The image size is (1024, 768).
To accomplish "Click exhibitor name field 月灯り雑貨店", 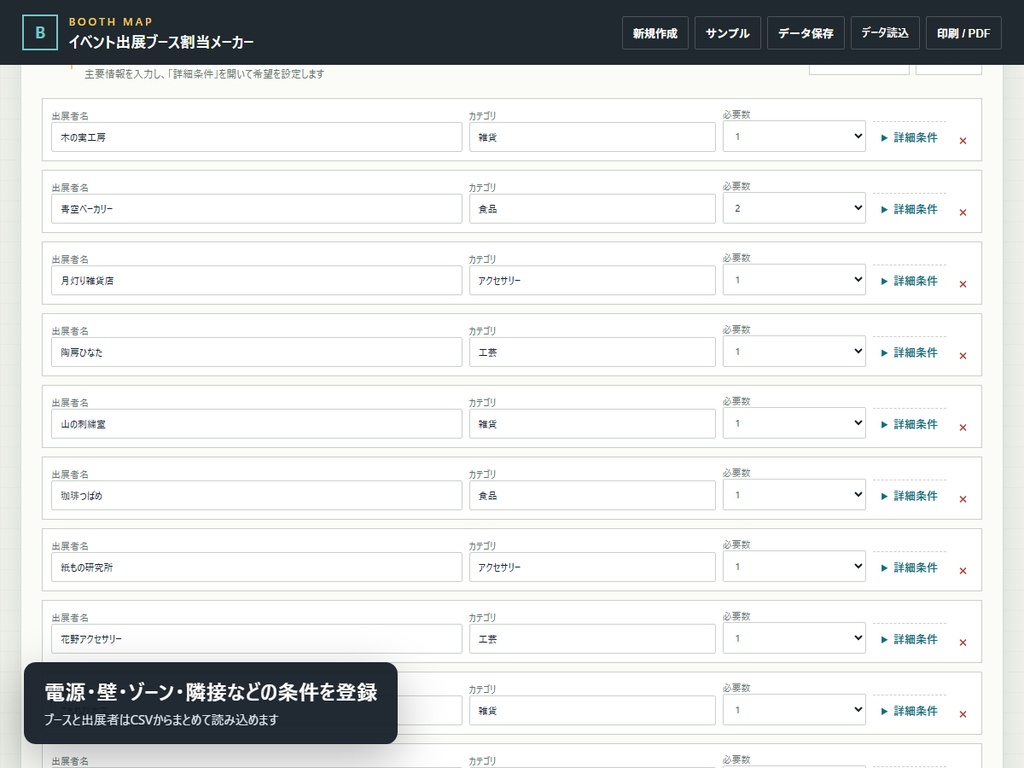I will [x=257, y=281].
